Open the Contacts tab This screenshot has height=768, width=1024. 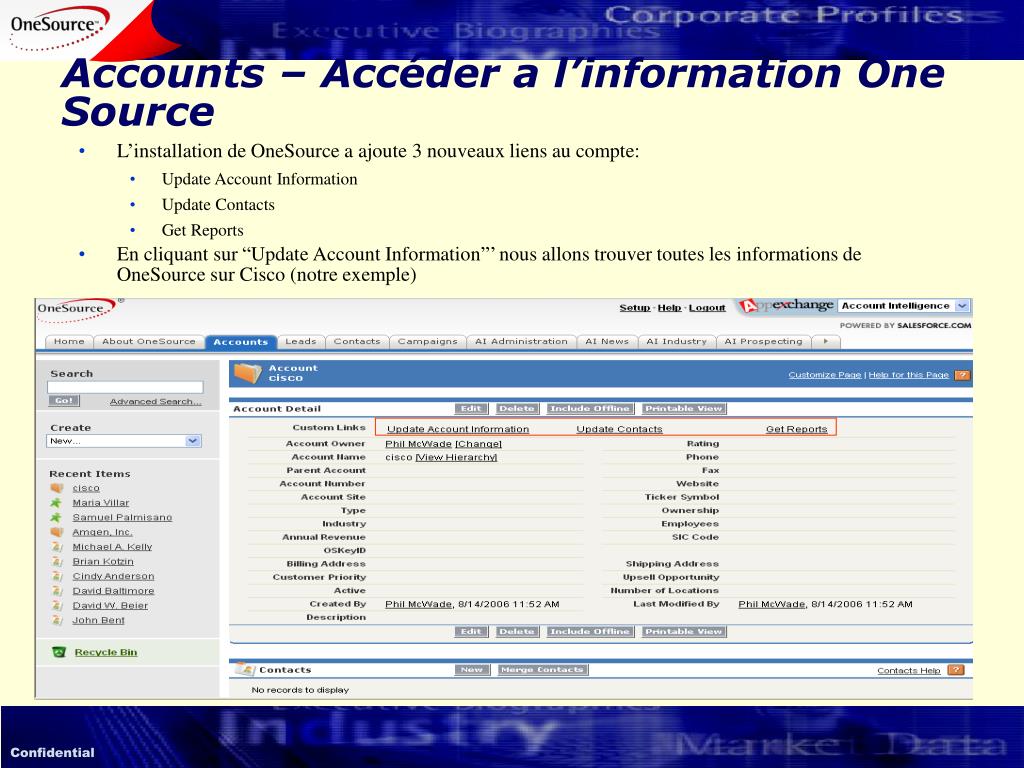point(357,341)
